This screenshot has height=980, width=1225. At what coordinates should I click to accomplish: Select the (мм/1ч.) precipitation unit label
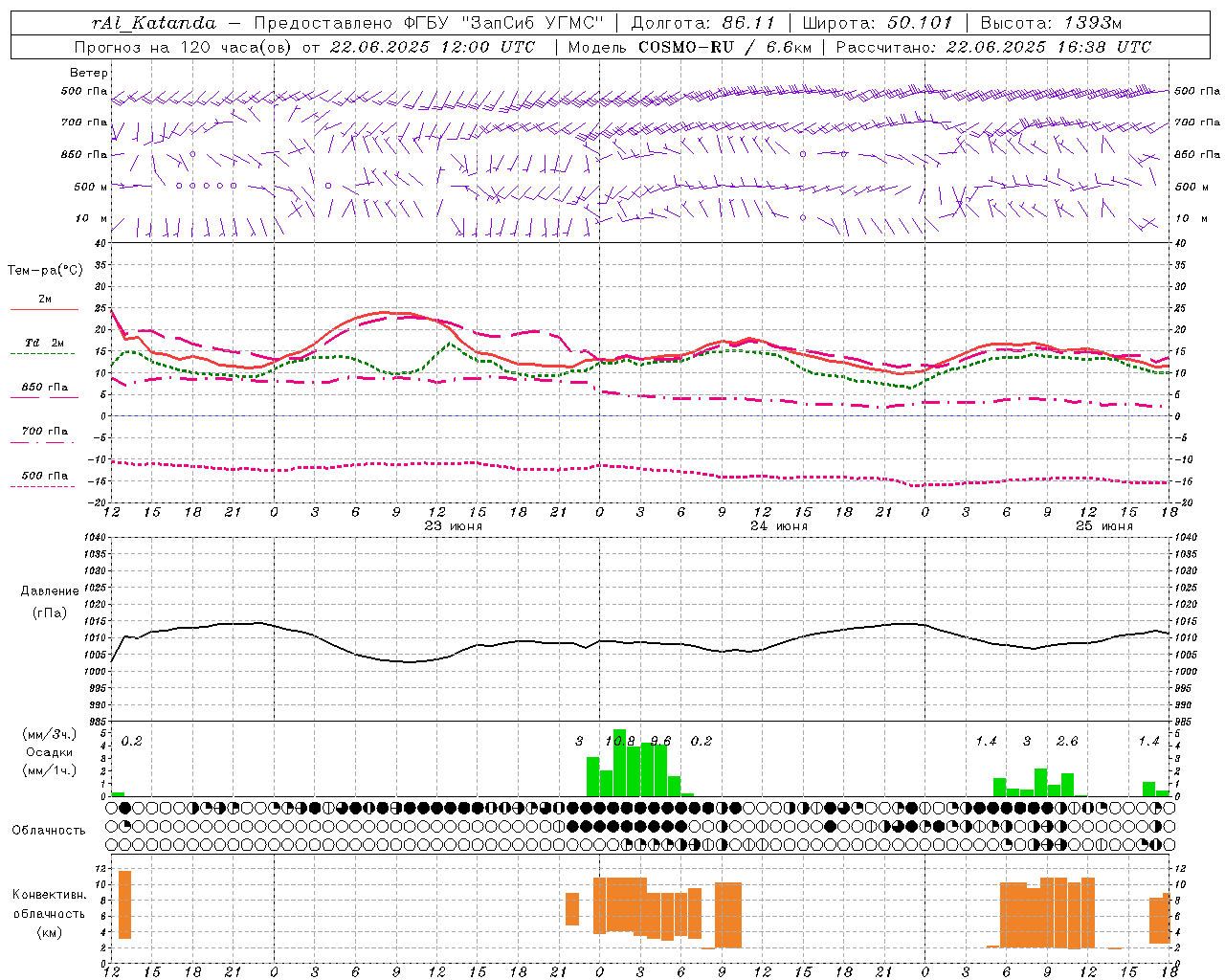pos(50,770)
